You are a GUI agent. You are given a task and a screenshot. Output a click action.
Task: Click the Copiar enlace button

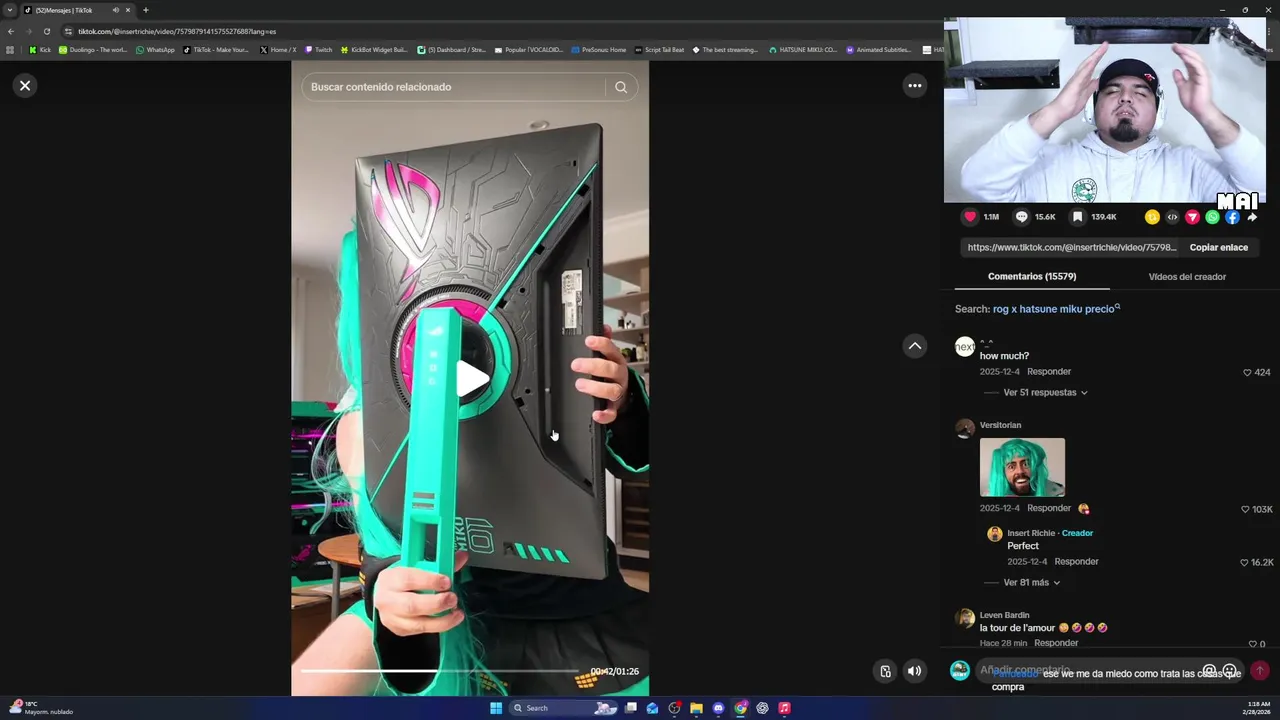[x=1218, y=247]
